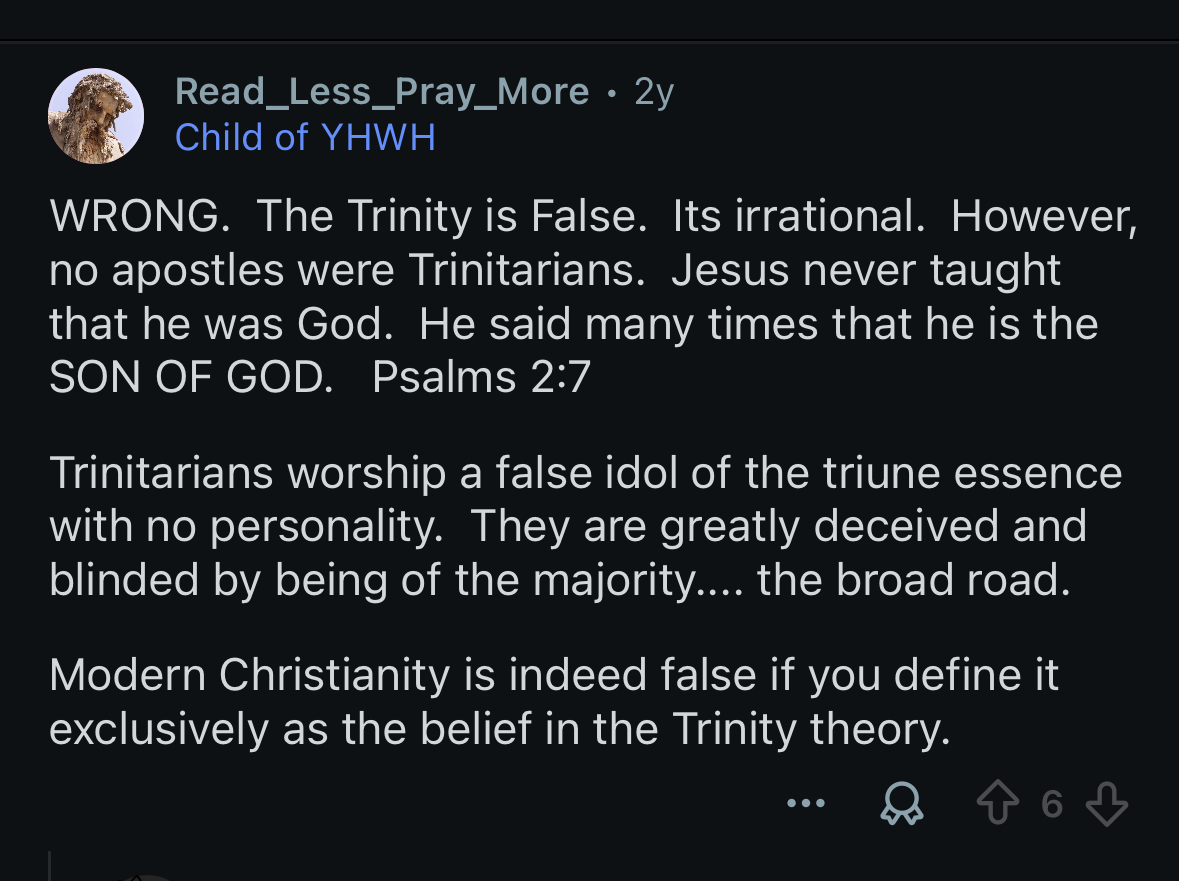Tap the "Psalms 2:7" verse reference
Image resolution: width=1179 pixels, height=881 pixels.
(481, 376)
